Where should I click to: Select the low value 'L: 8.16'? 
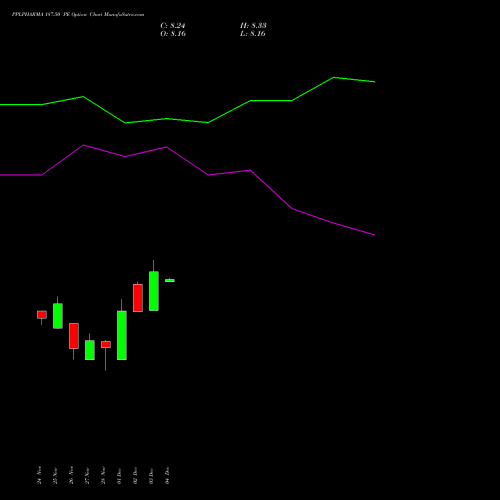(x=253, y=34)
